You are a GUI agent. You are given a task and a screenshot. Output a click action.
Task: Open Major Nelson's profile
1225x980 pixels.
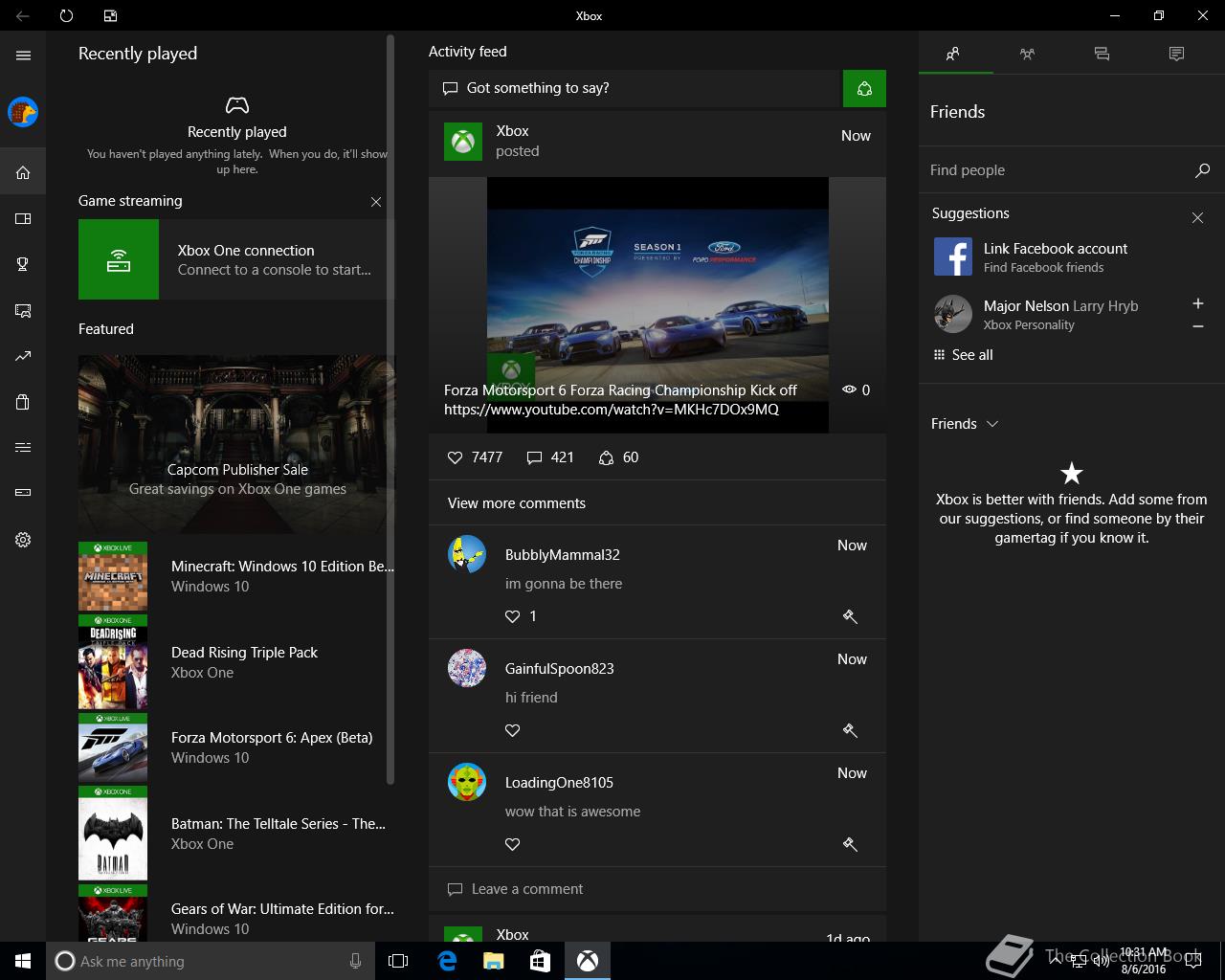coord(1036,314)
